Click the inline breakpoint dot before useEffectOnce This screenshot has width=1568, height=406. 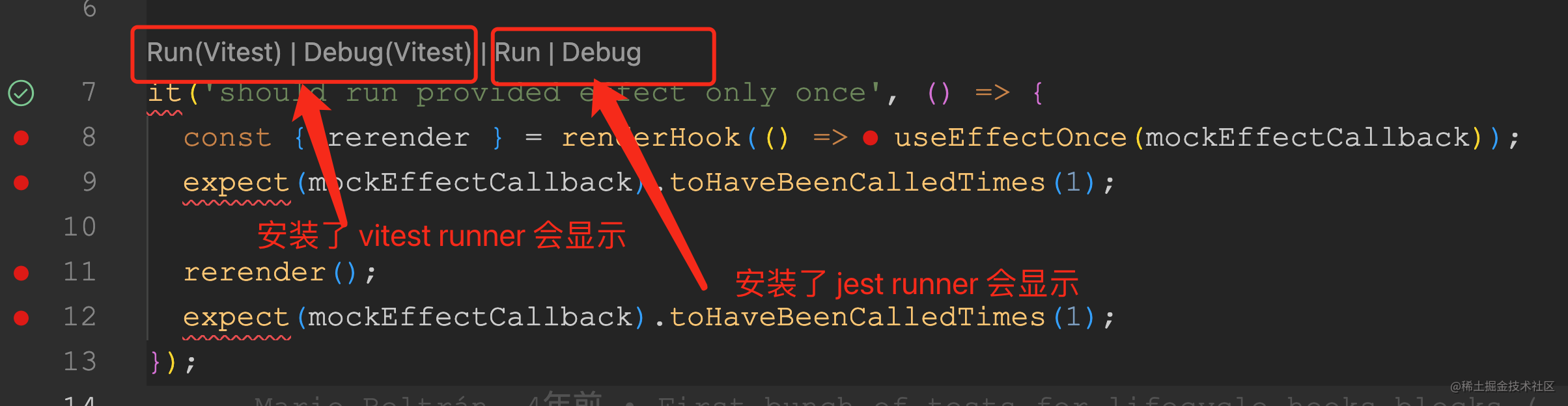[x=870, y=138]
